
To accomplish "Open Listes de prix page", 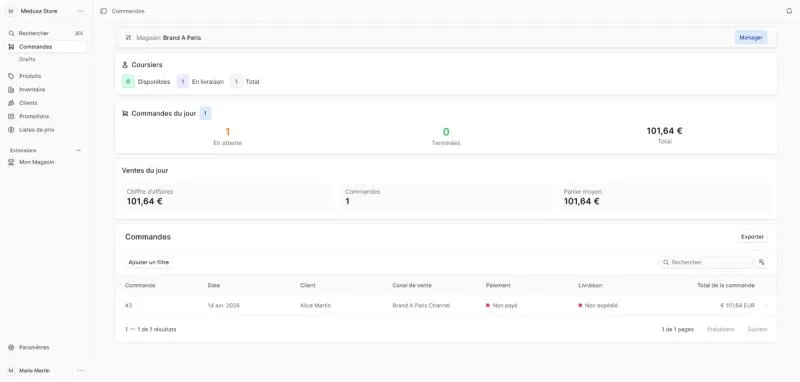I will tap(46, 130).
